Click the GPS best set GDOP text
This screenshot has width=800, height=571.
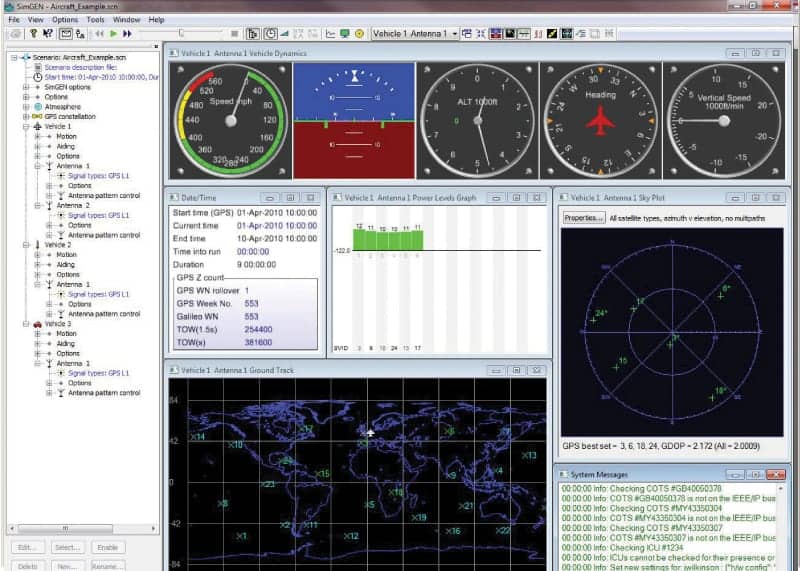pyautogui.click(x=661, y=446)
